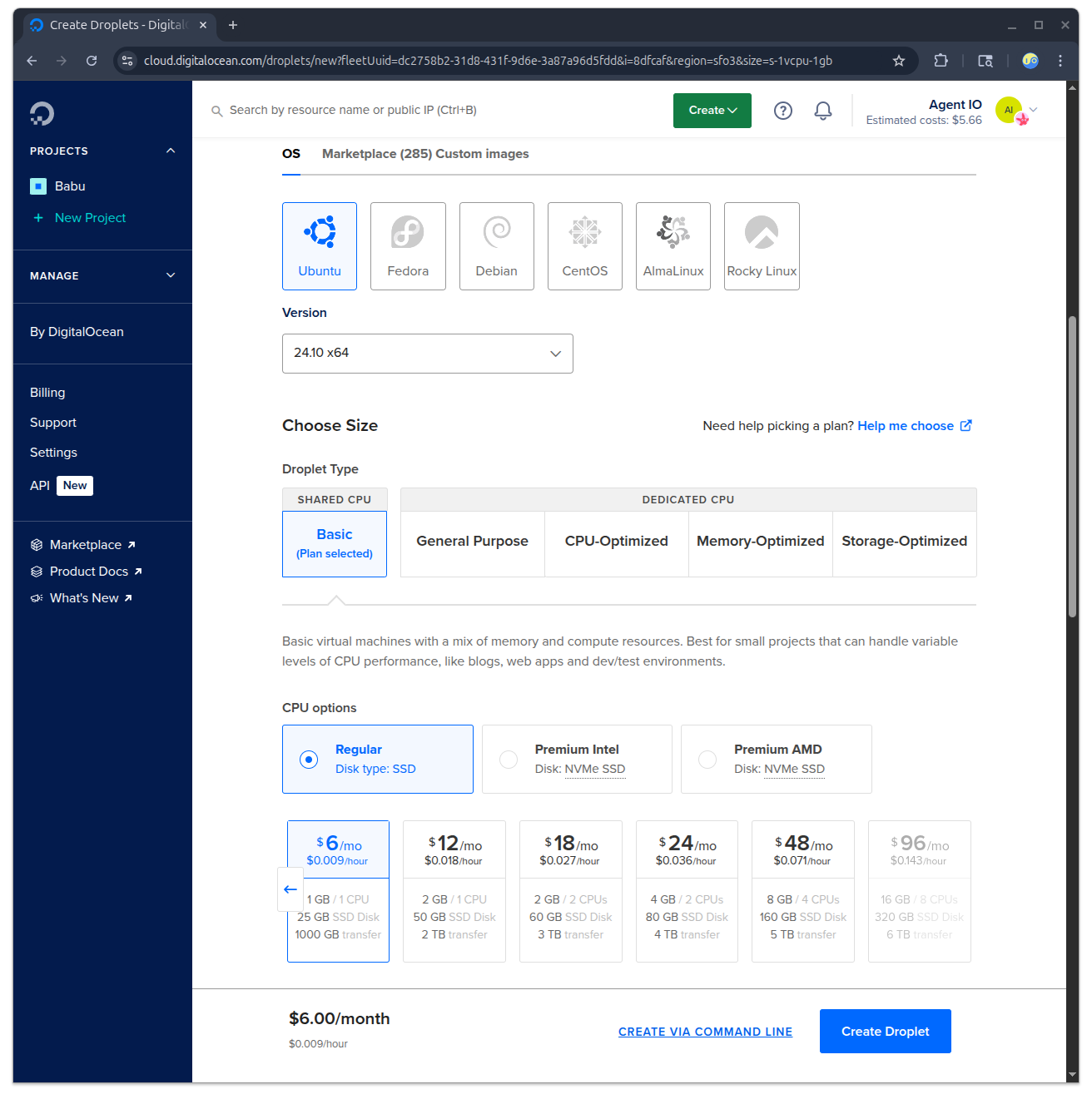Choose the $96/mo plan card
Screen dimensions: 1092x1109
(x=920, y=891)
